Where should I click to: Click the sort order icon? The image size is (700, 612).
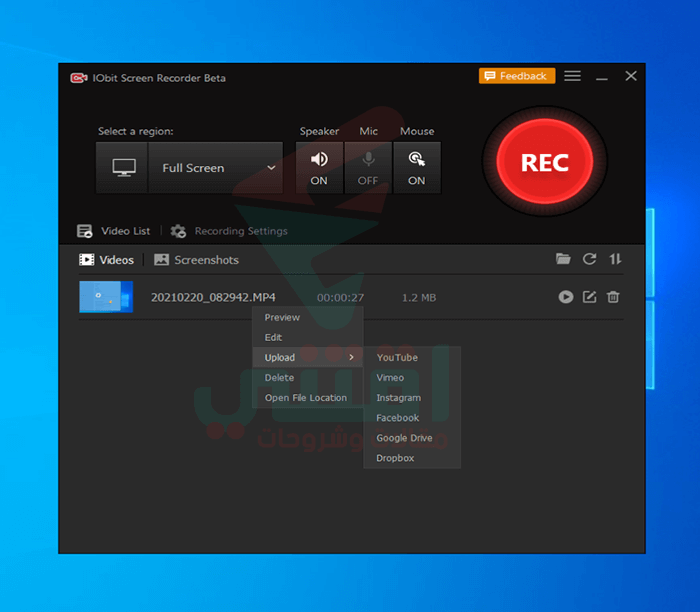coord(615,259)
